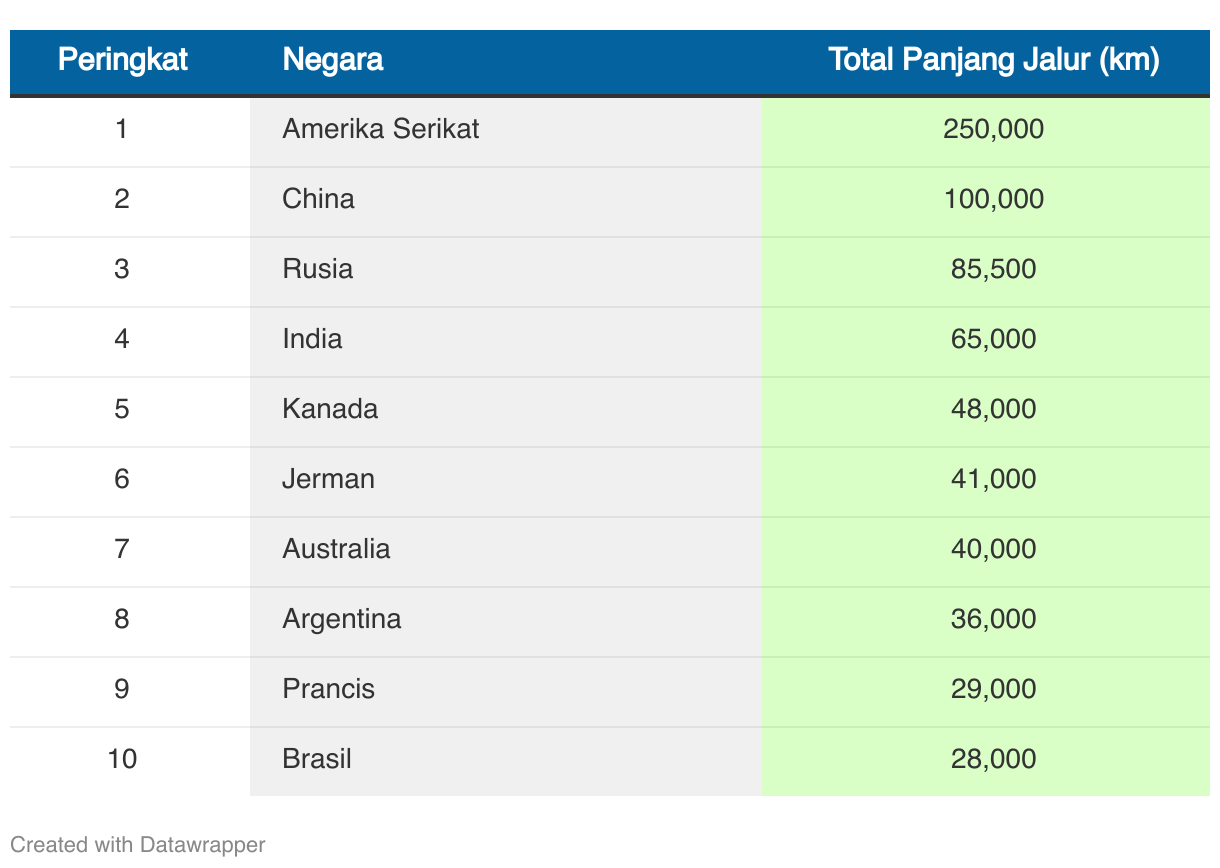Click the Peringkat column header
Image resolution: width=1220 pixels, height=868 pixels.
(x=122, y=60)
